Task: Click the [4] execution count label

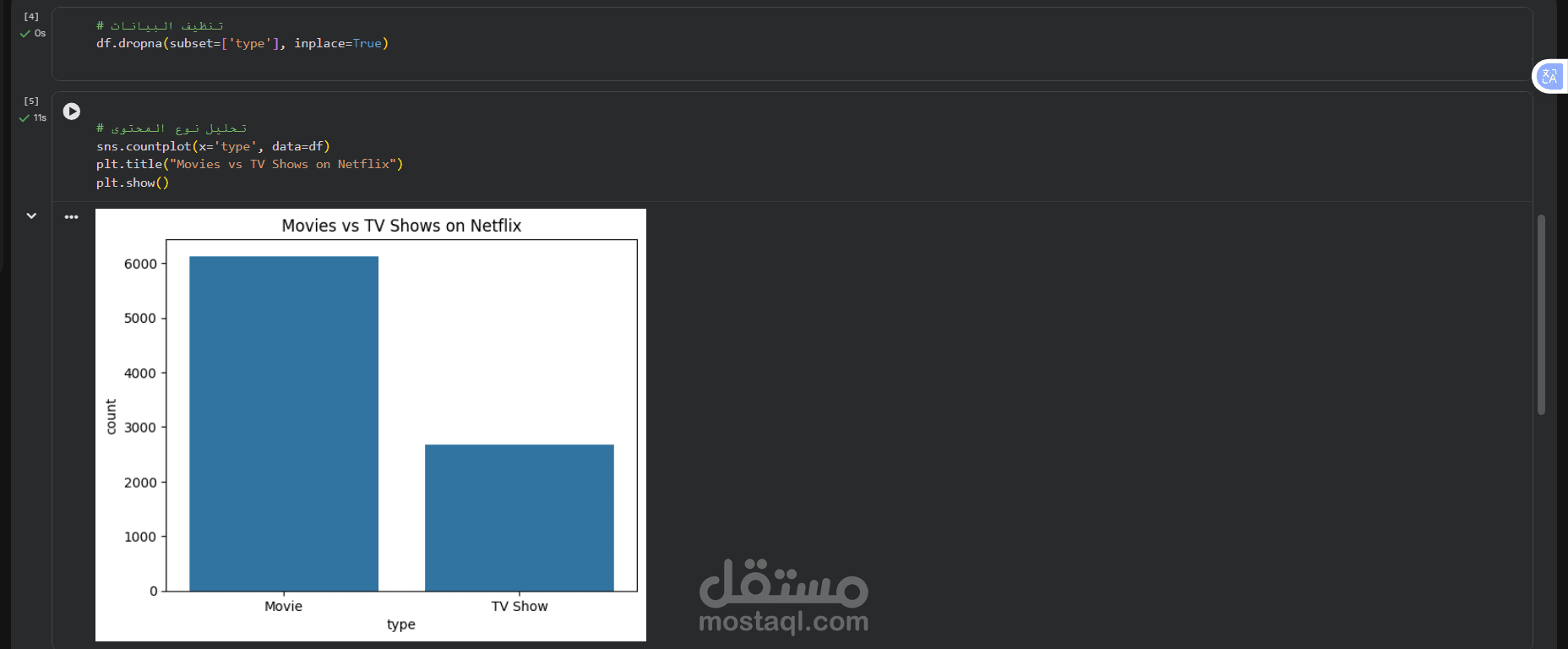Action: 31,17
